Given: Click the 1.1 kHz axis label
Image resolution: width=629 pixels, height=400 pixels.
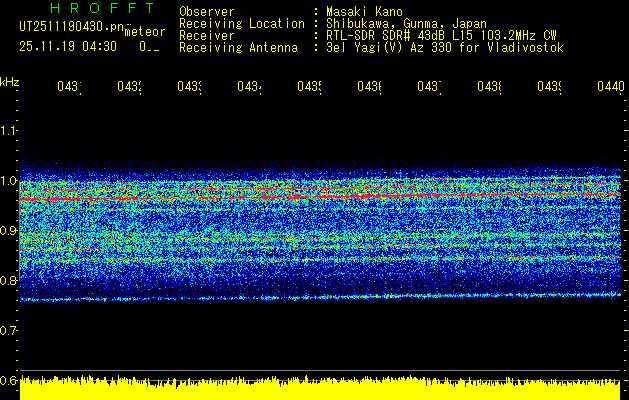Looking at the screenshot, I should [8, 130].
